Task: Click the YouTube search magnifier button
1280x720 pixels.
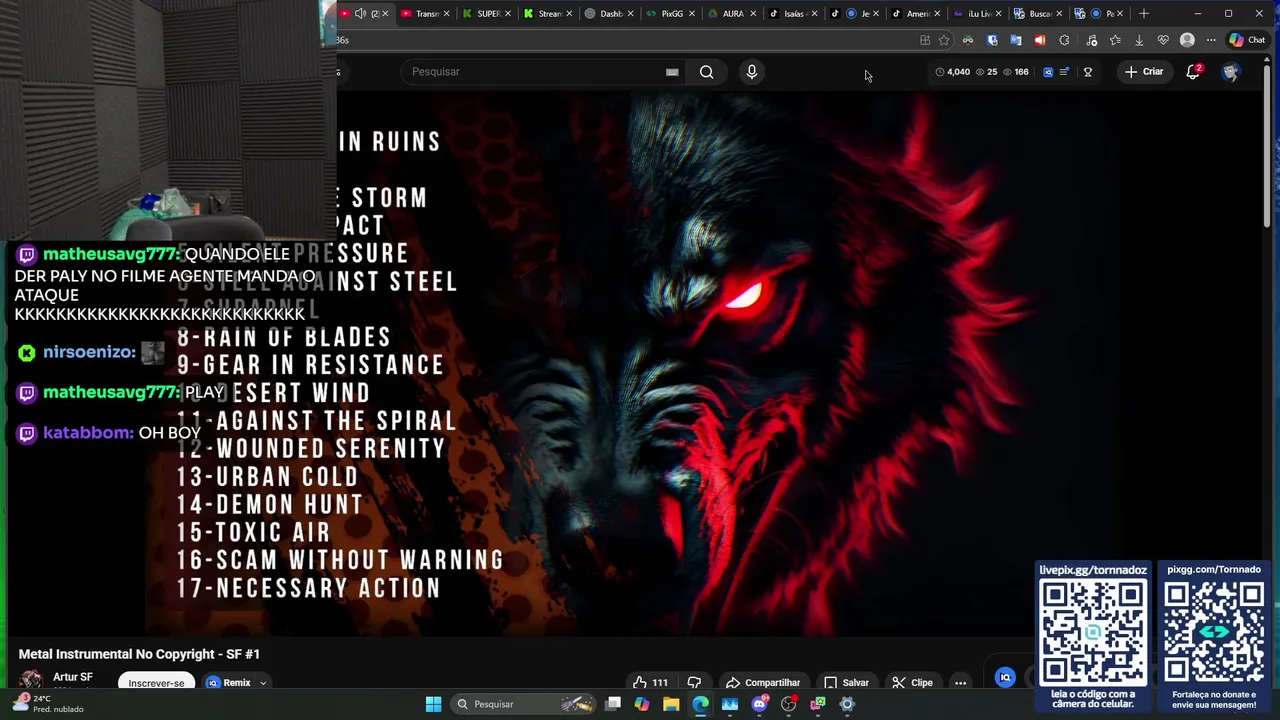Action: pyautogui.click(x=707, y=72)
